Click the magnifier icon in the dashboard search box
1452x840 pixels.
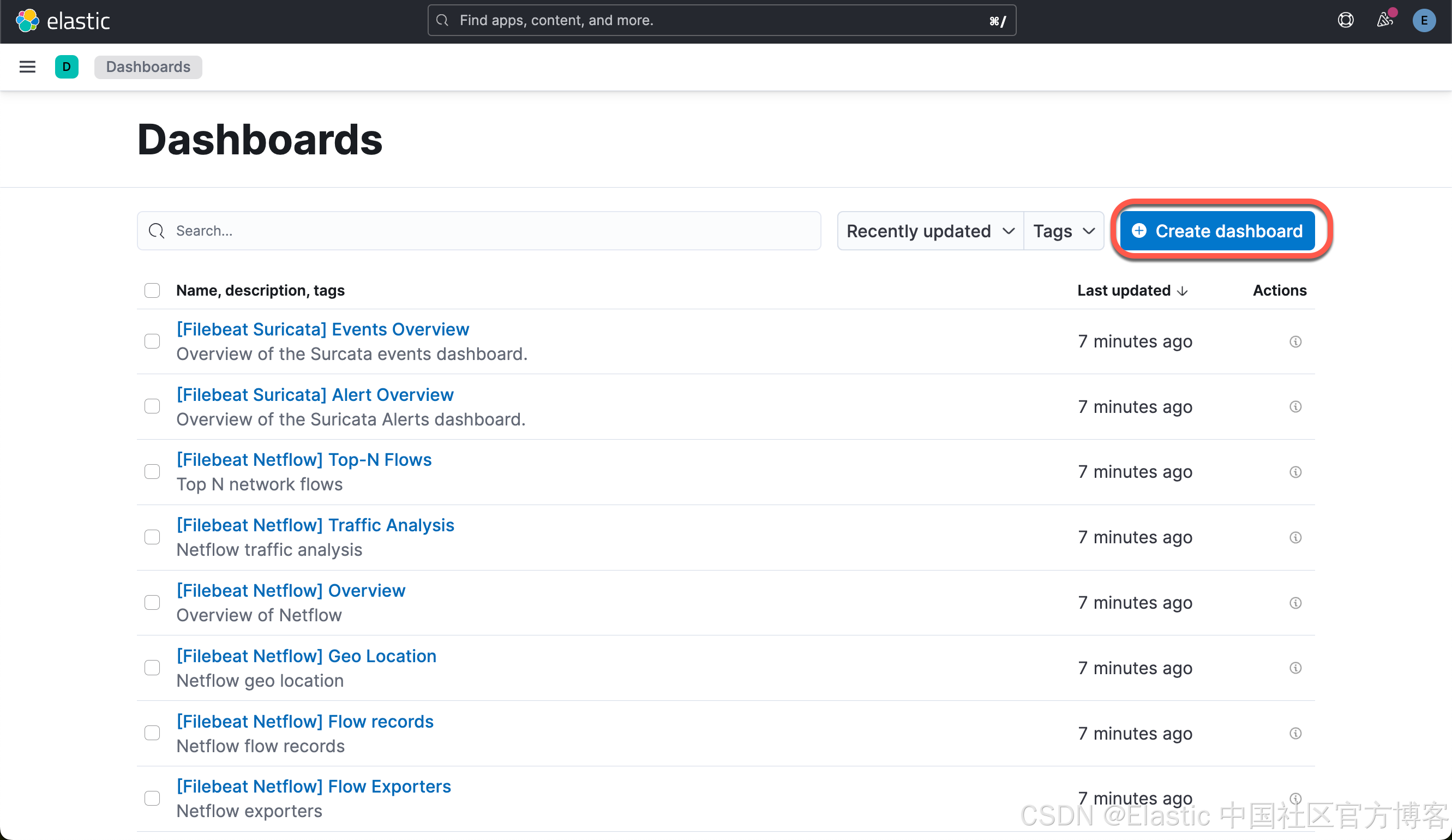157,231
